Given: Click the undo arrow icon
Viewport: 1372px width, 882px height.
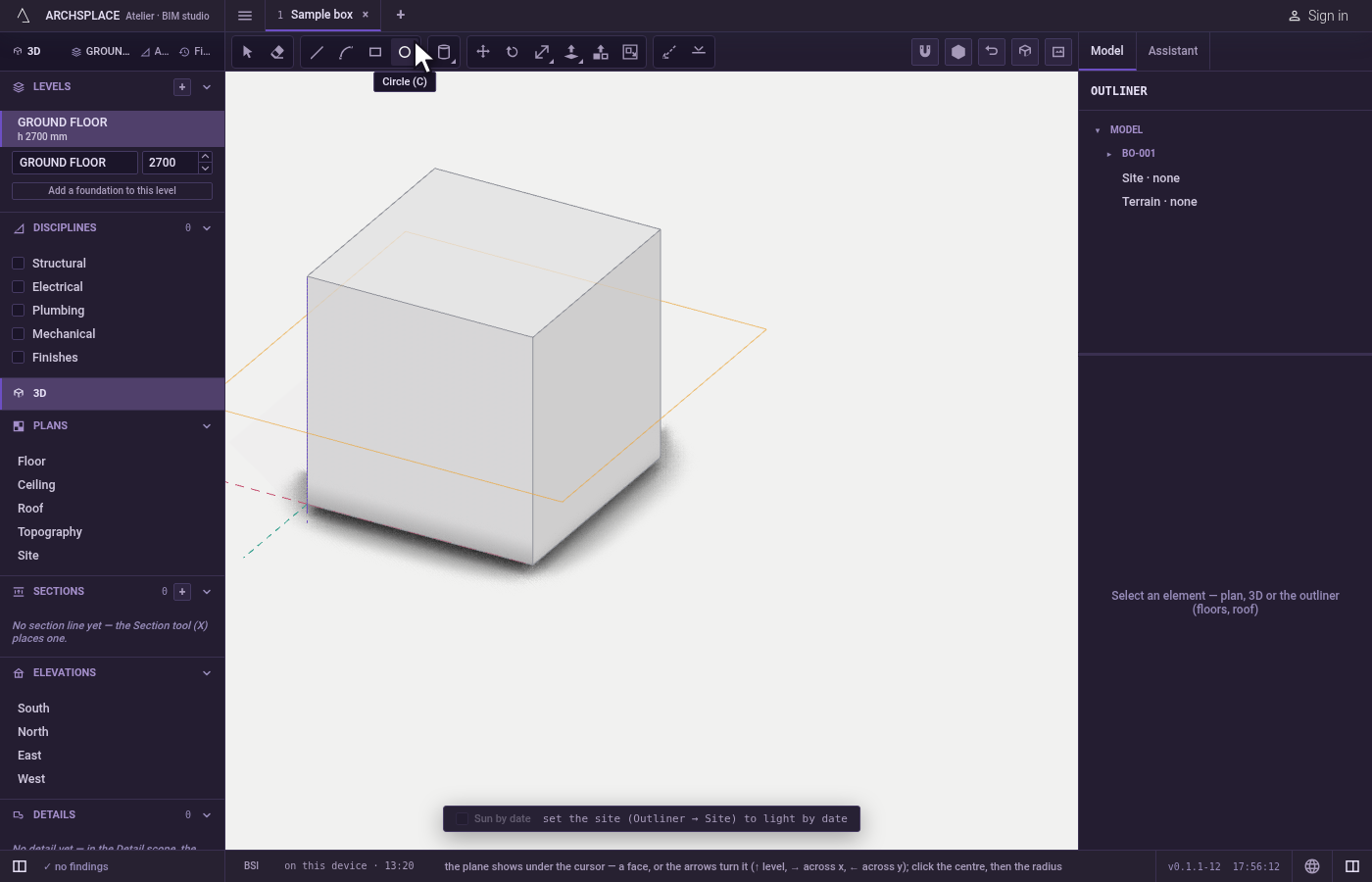Looking at the screenshot, I should pyautogui.click(x=992, y=52).
